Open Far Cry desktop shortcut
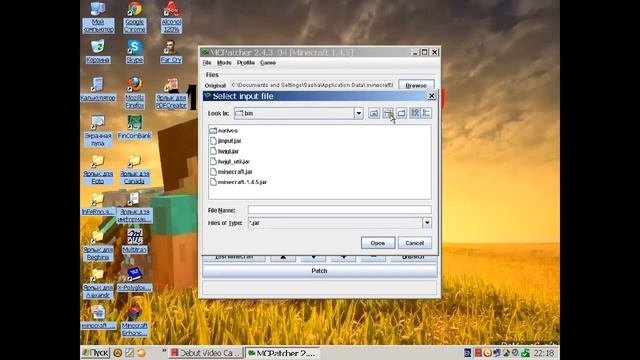Screen dimensions: 640x360 tap(171, 51)
